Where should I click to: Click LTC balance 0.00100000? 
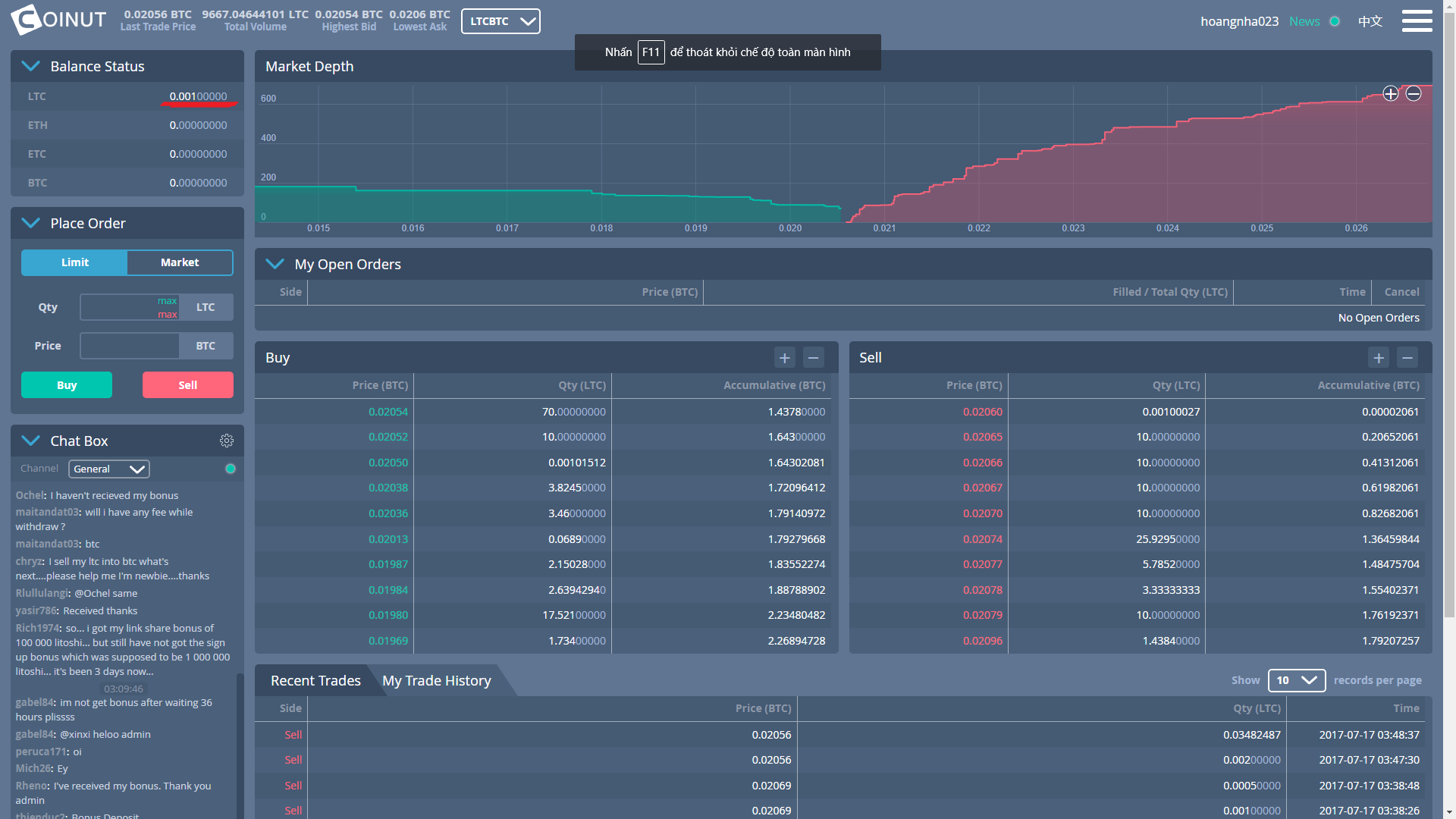(x=198, y=96)
